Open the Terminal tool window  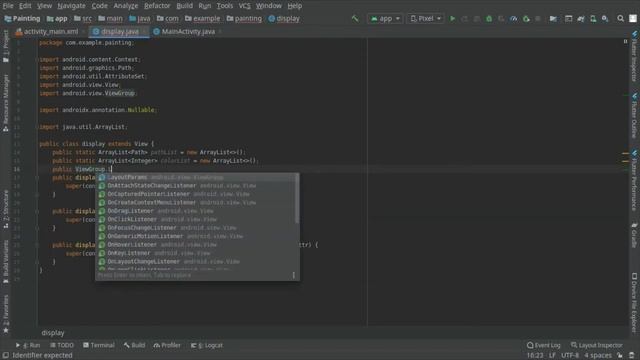(99, 345)
